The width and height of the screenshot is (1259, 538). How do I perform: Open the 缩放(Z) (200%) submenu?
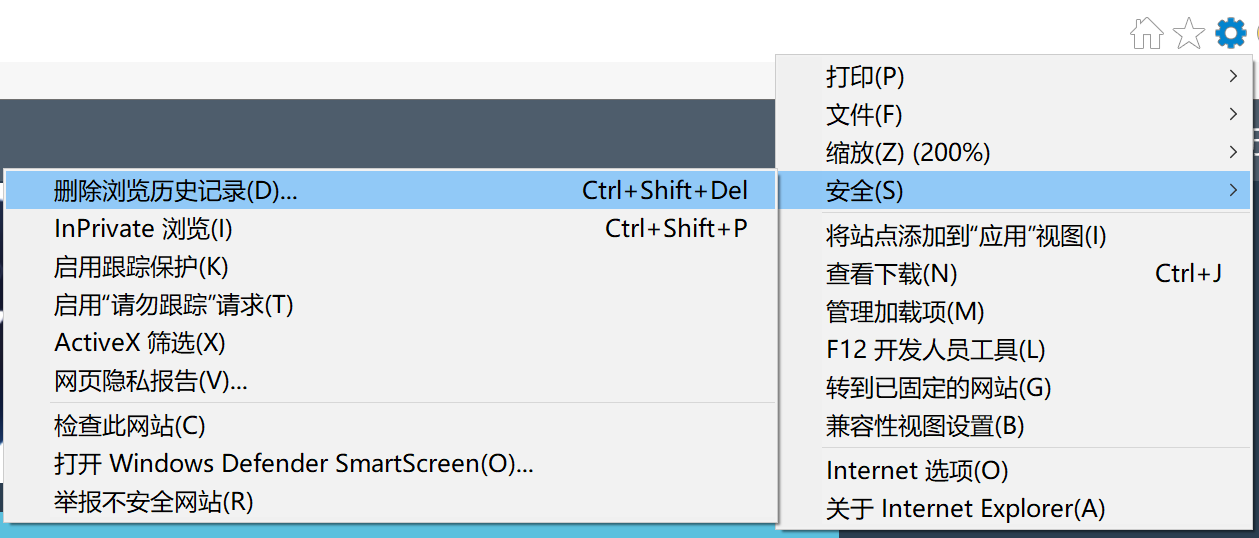tap(1014, 152)
